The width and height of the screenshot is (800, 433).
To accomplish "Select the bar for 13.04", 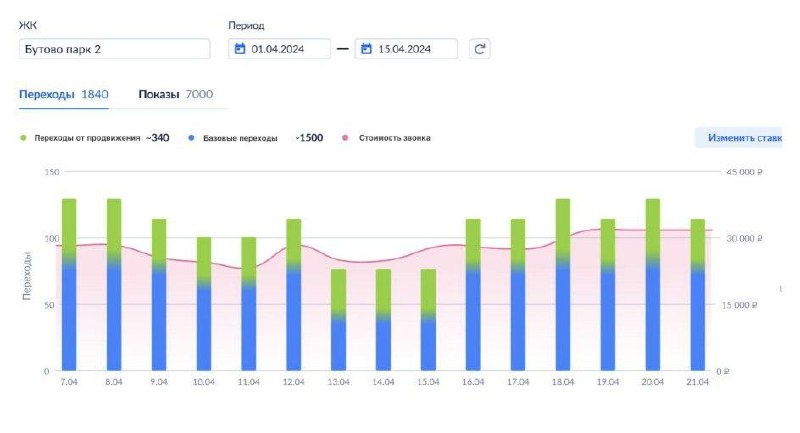I will pos(338,320).
